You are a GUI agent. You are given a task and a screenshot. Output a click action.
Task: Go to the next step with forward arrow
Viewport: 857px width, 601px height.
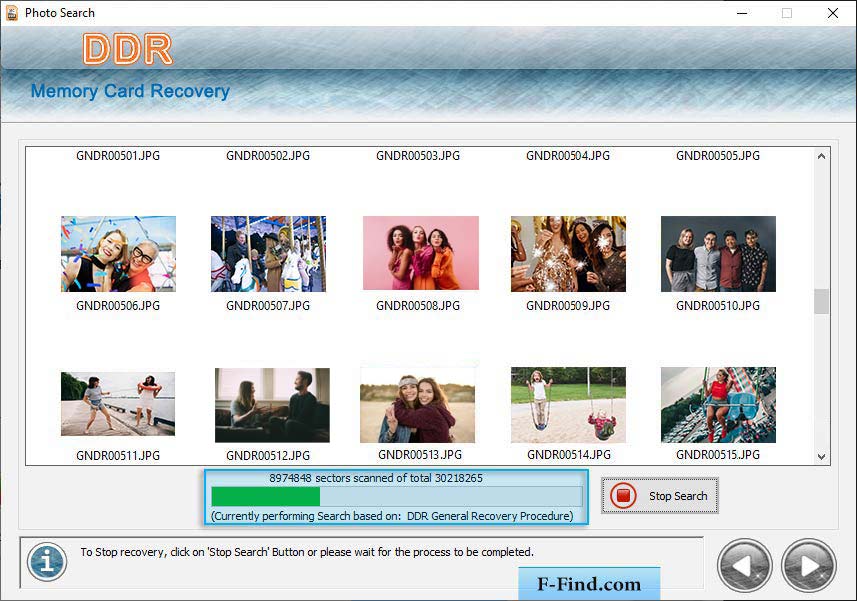[x=809, y=565]
